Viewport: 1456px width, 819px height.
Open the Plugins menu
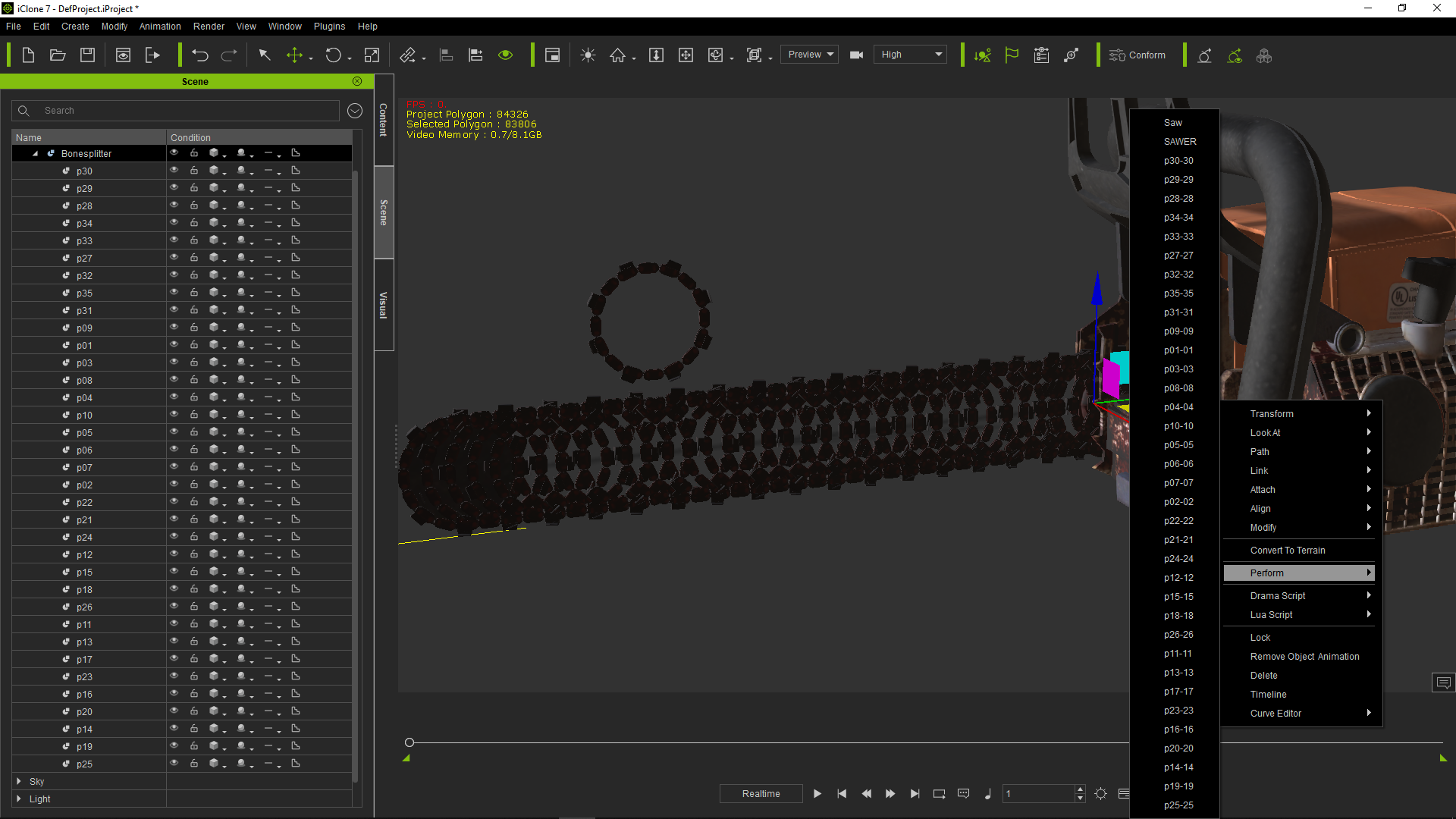(329, 26)
